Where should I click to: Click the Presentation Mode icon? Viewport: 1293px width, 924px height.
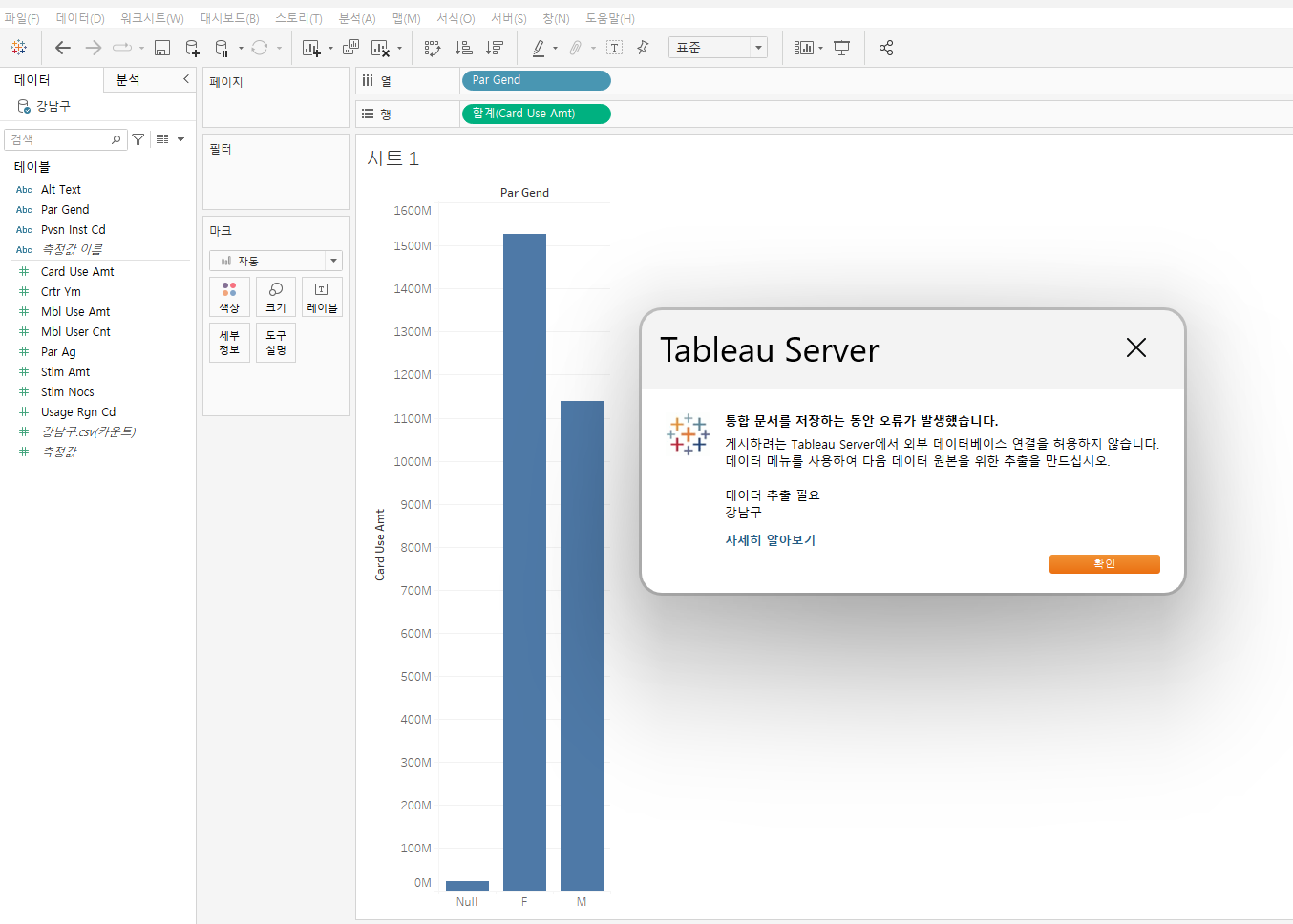pos(841,48)
